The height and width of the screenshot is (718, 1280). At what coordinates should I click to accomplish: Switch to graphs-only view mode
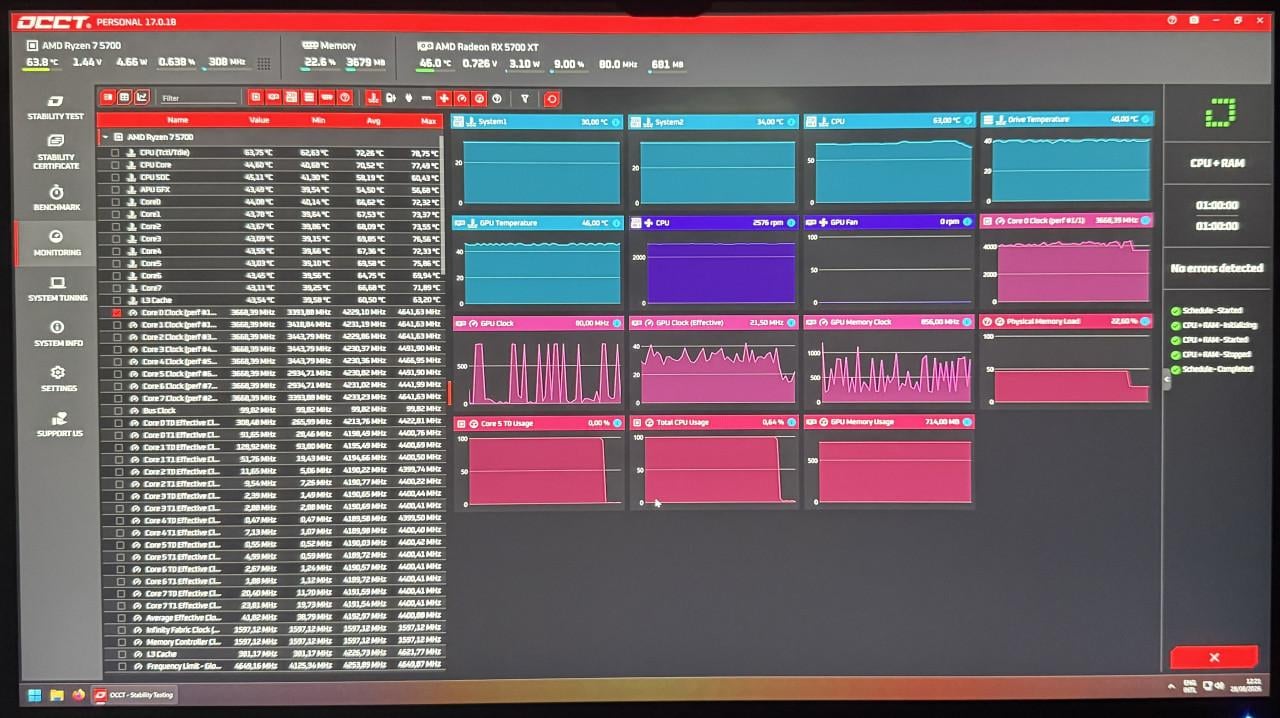142,97
